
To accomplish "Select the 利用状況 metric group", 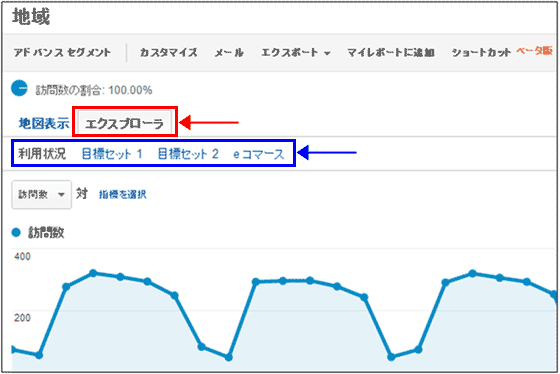I will (42, 154).
